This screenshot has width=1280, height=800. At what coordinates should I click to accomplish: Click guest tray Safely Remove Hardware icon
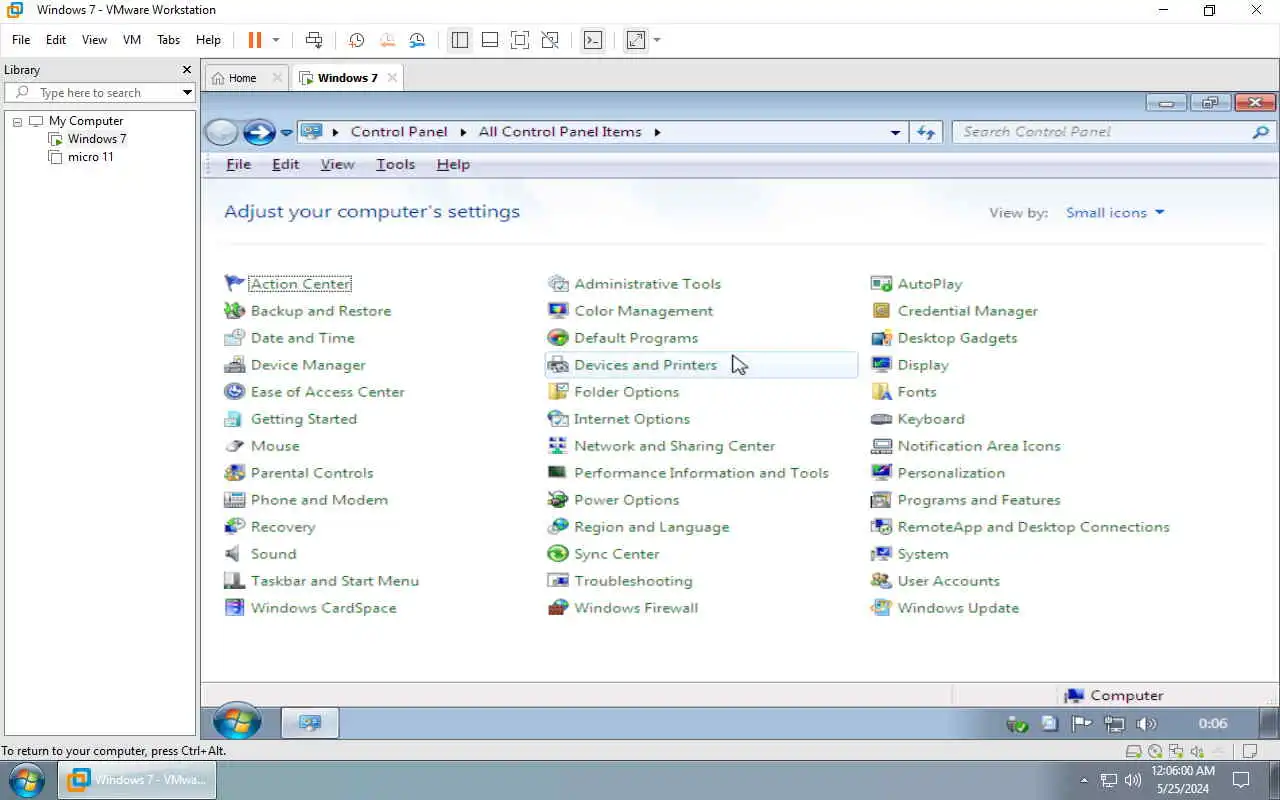pyautogui.click(x=1018, y=724)
